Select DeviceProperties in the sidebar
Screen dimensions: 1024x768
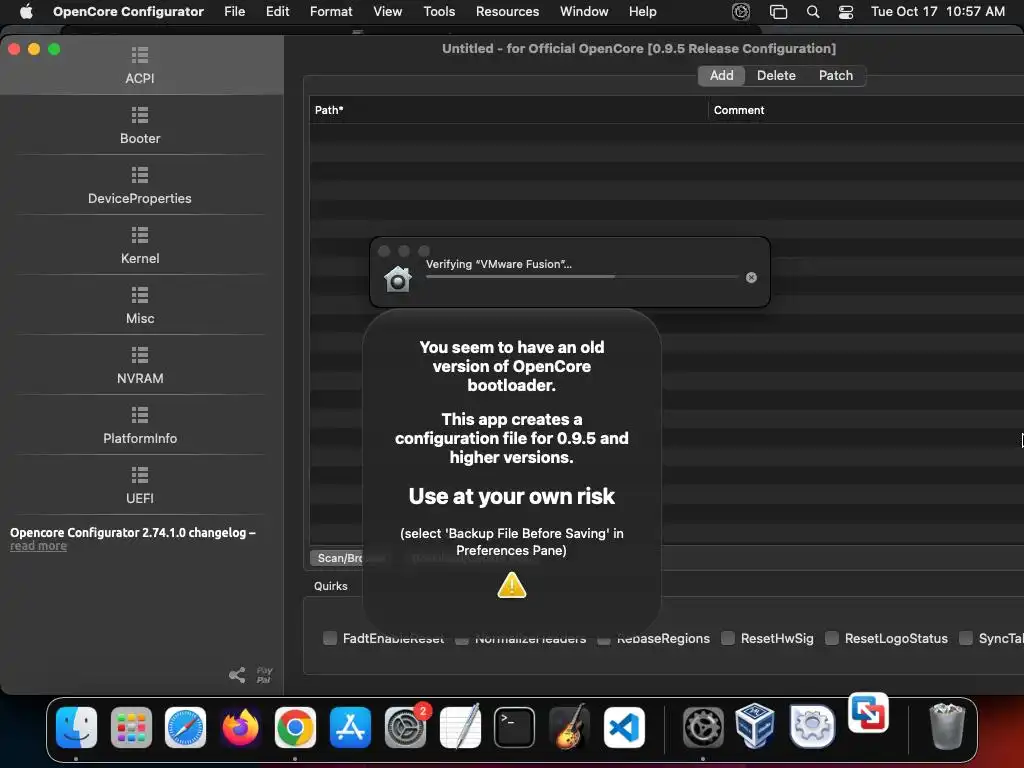point(140,185)
